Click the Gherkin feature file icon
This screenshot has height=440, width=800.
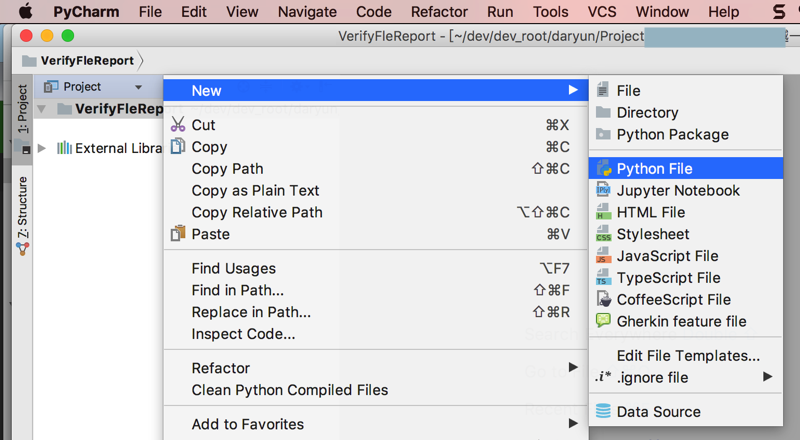(x=603, y=321)
